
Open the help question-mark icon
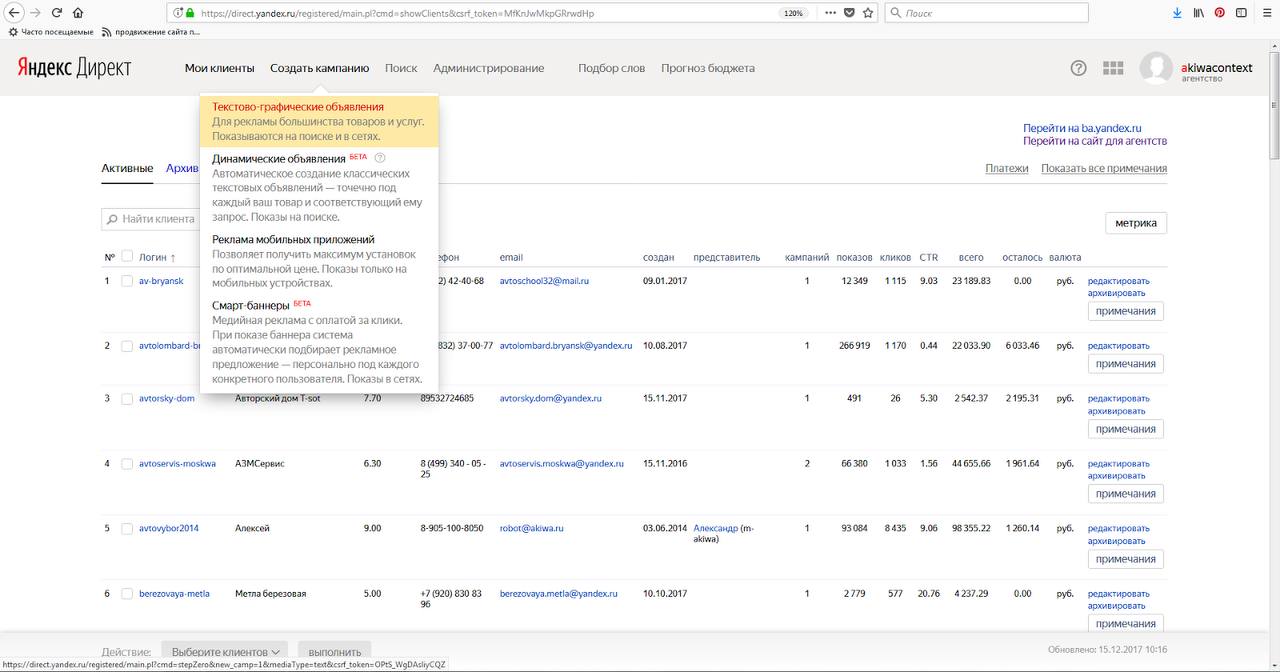[x=1078, y=68]
